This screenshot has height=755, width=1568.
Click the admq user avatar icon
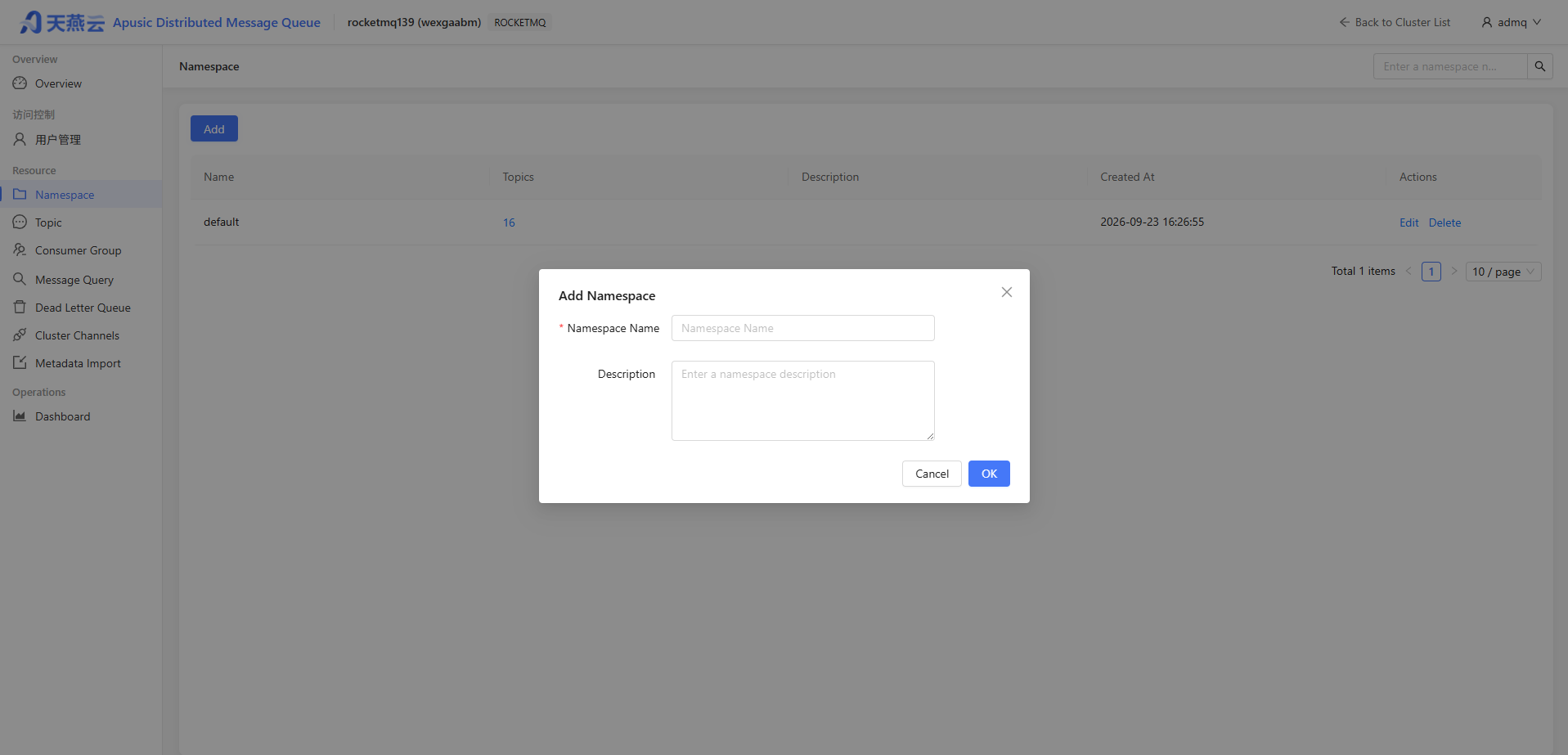[x=1487, y=22]
